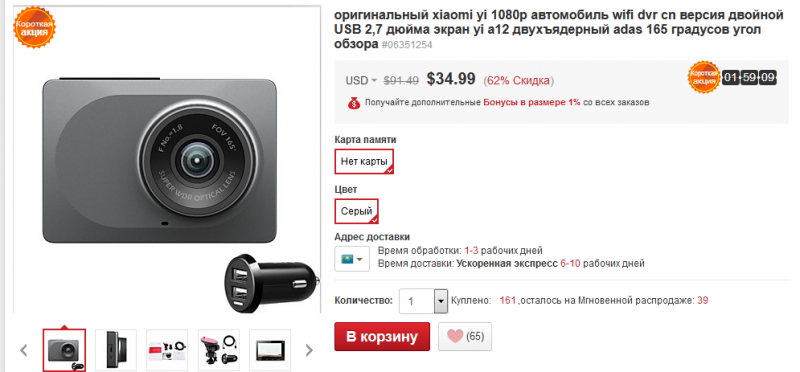Select the 'Серый' color option
Viewport: 800px width, 372px height.
(x=357, y=211)
